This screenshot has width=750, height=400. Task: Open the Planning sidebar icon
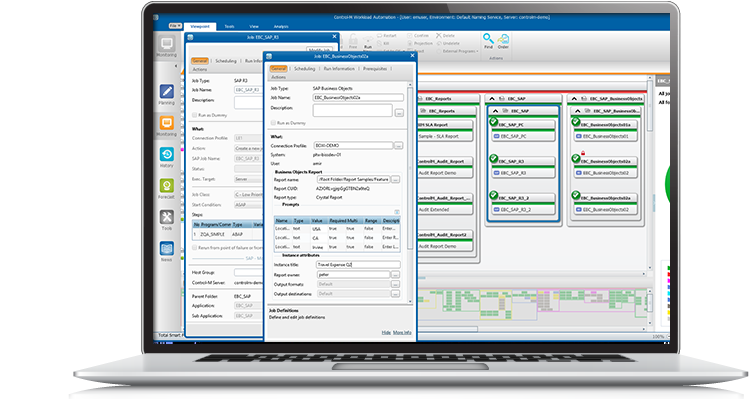click(166, 91)
